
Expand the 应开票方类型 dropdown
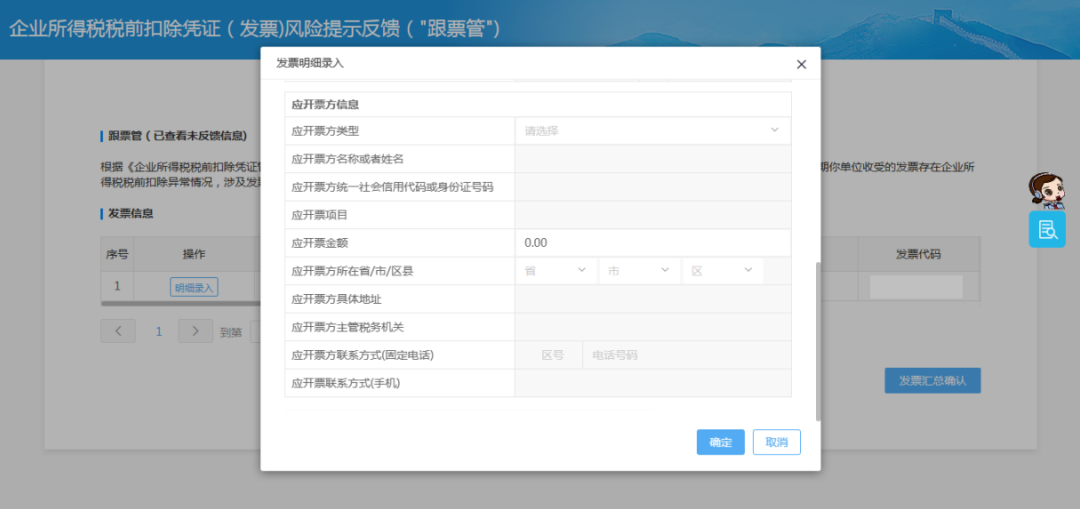pos(652,130)
